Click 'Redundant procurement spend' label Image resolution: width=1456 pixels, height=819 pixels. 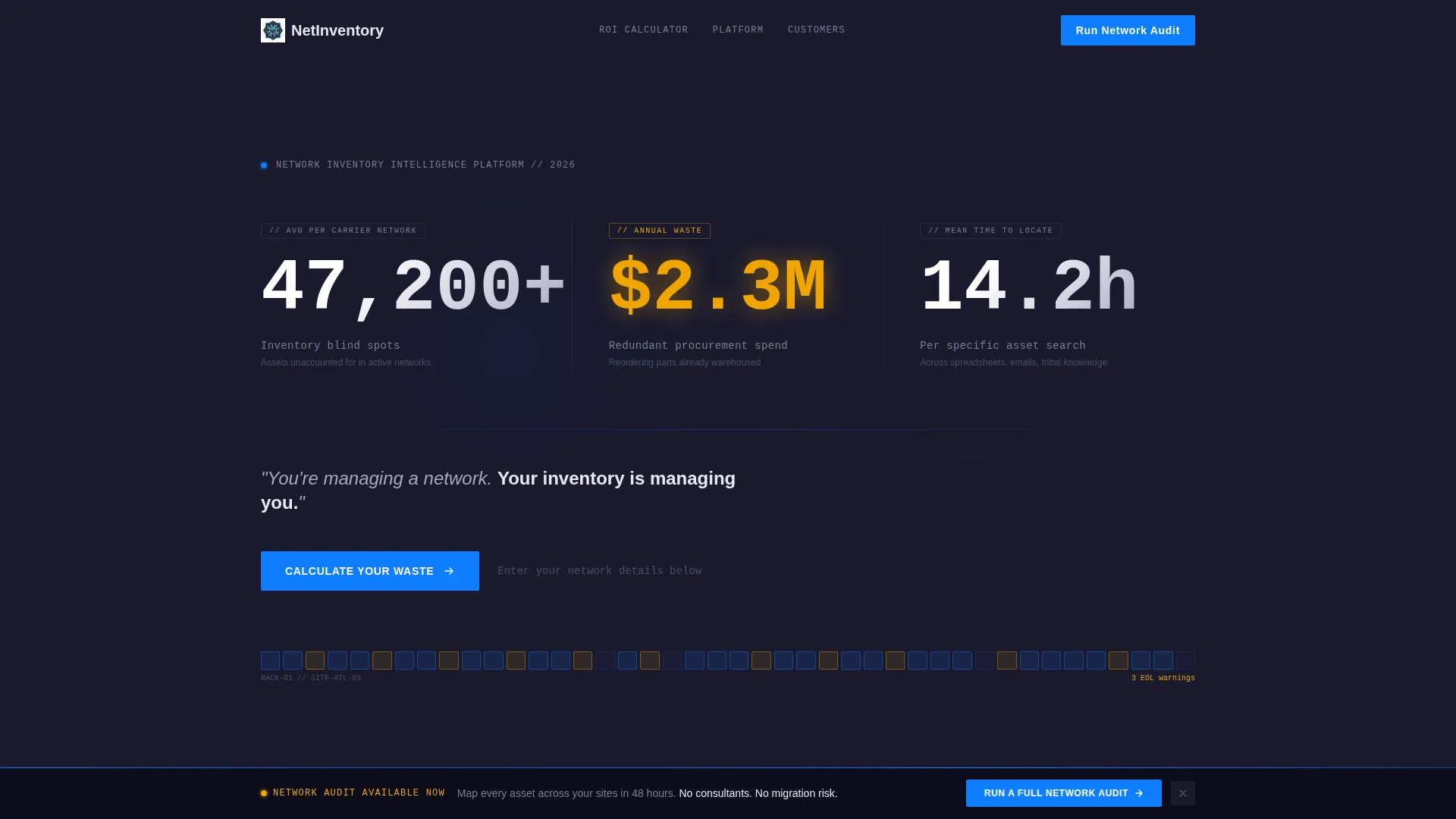click(698, 346)
